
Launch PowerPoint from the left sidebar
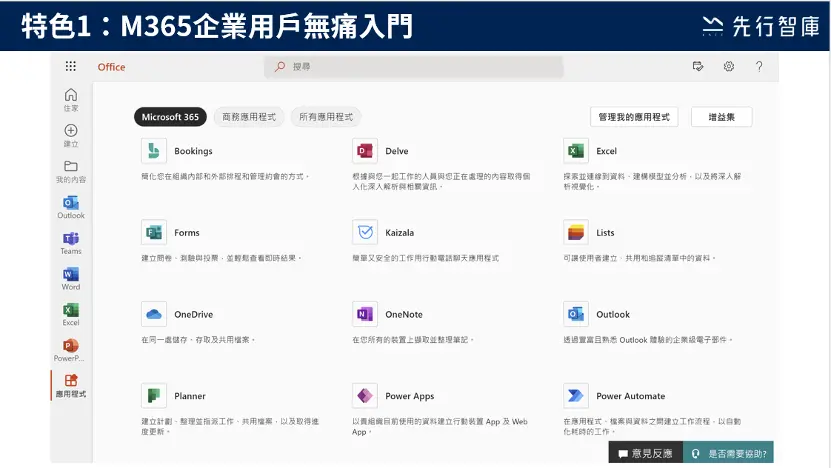[71, 350]
